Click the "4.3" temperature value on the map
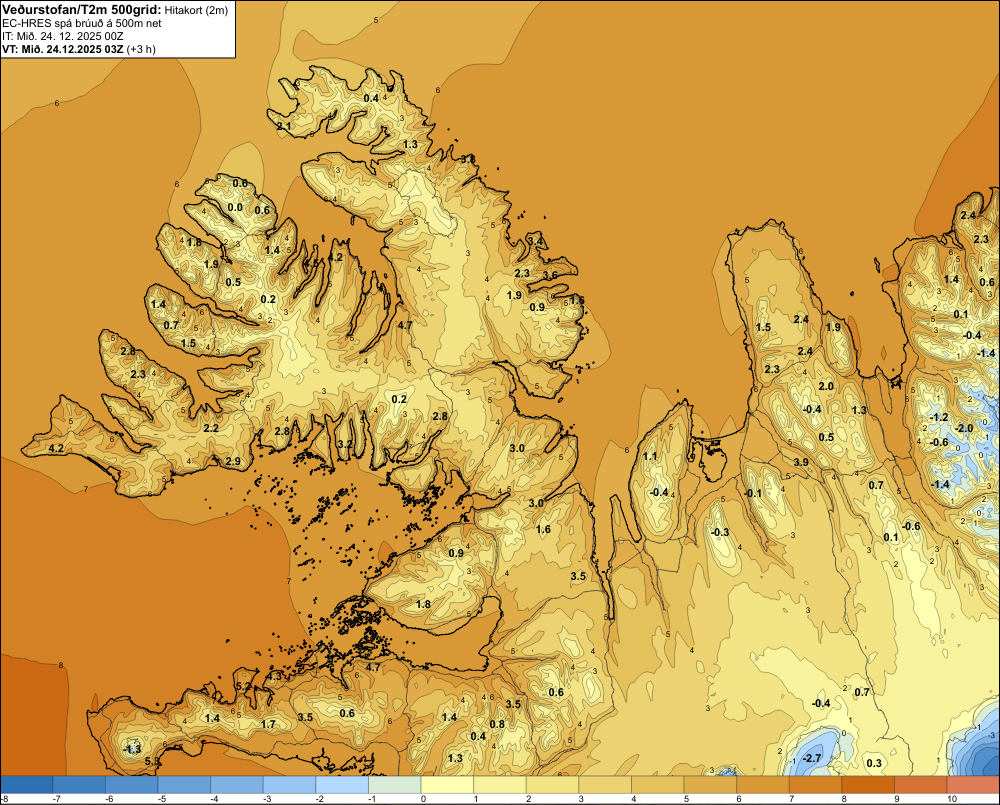This screenshot has height=805, width=1000. pyautogui.click(x=275, y=675)
